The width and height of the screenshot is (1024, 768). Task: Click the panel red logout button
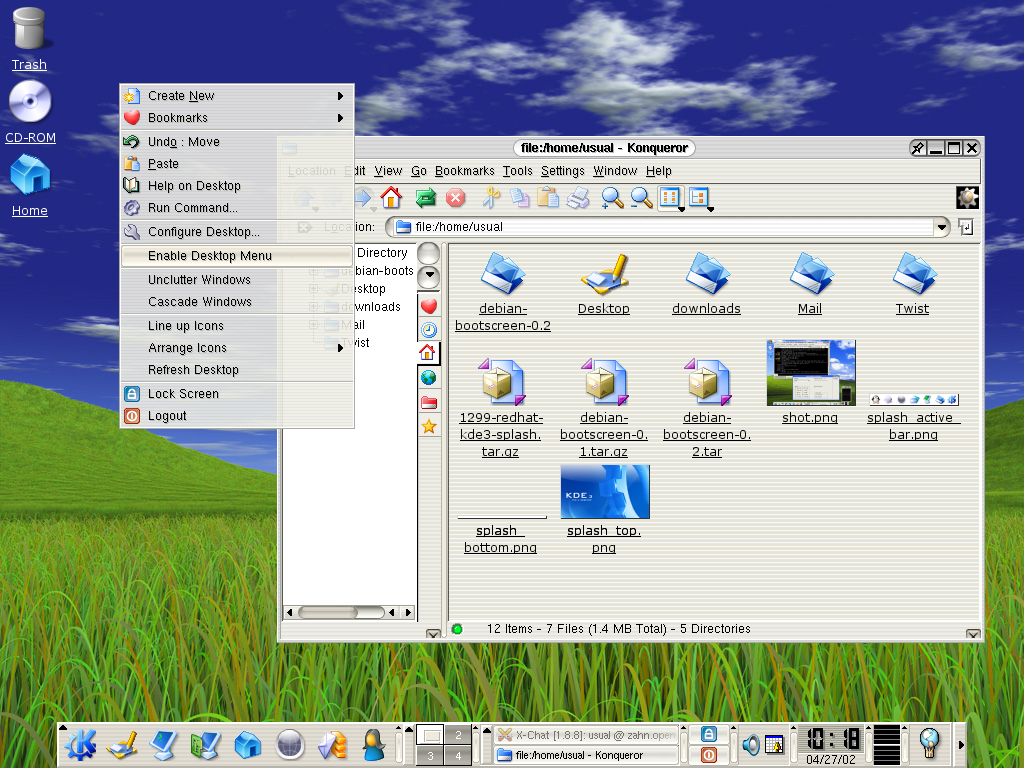709,755
